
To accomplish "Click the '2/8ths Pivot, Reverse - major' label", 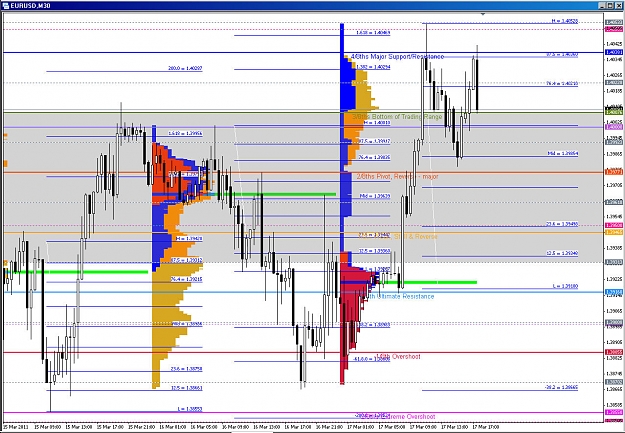I will (397, 176).
